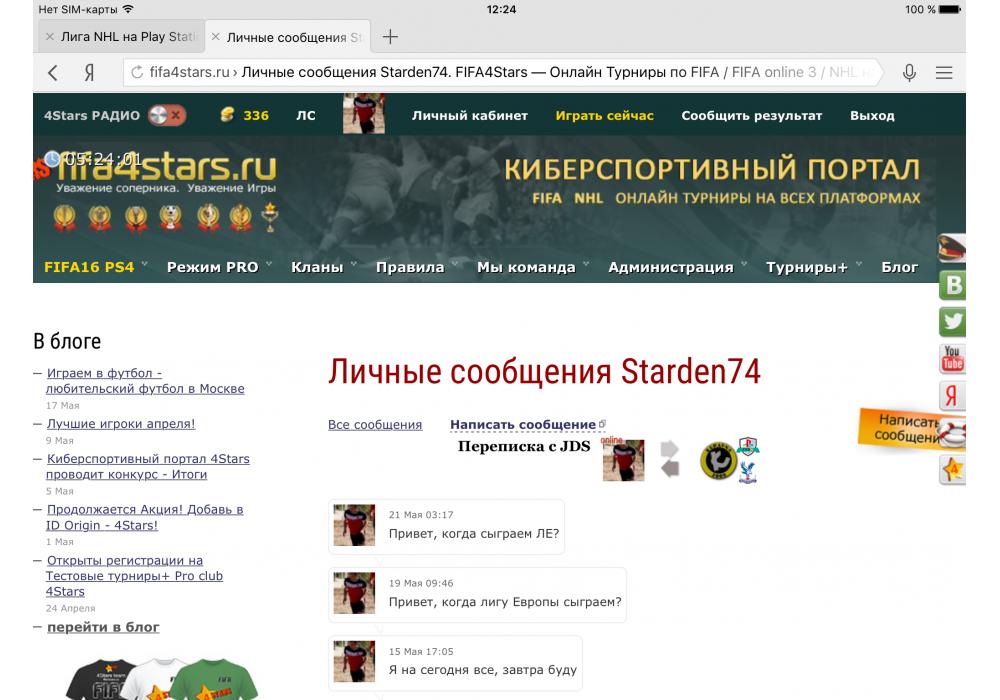Screen dimensions: 1000x700
Task: Close the Личные сообщения browser tab
Action: click(x=215, y=37)
